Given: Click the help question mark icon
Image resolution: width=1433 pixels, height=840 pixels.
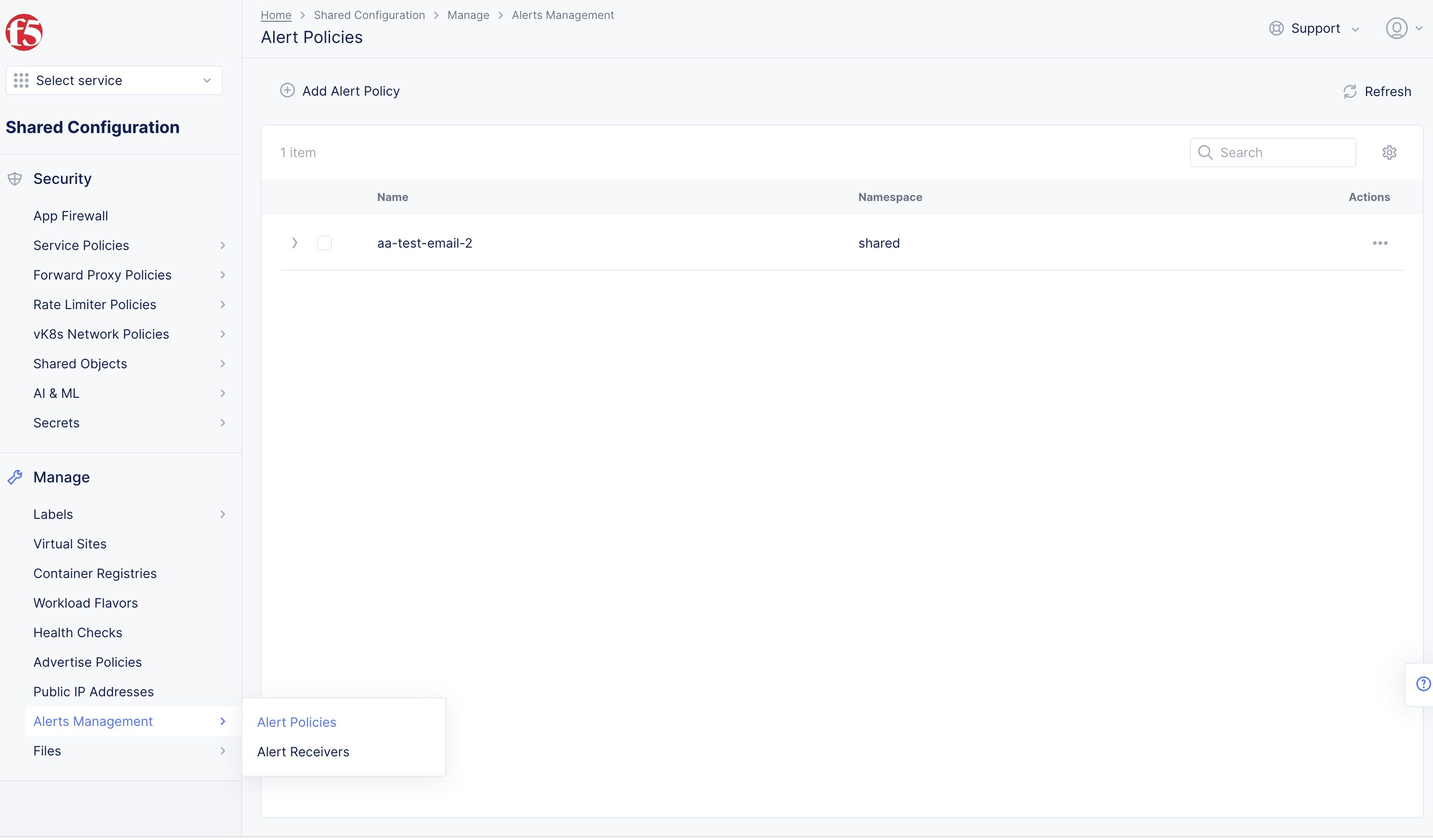Looking at the screenshot, I should tap(1423, 684).
